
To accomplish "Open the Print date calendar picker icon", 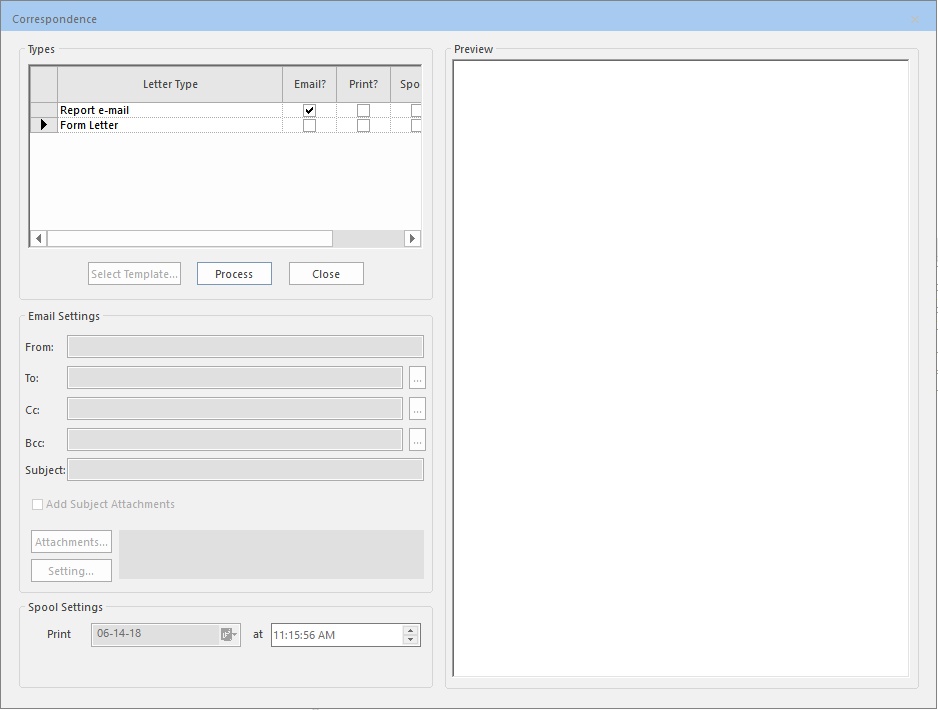I will [x=228, y=633].
